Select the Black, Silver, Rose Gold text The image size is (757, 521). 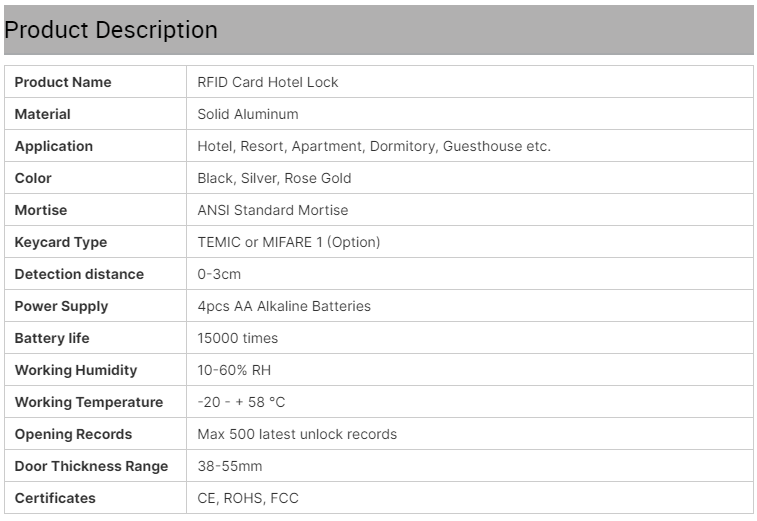pos(274,178)
